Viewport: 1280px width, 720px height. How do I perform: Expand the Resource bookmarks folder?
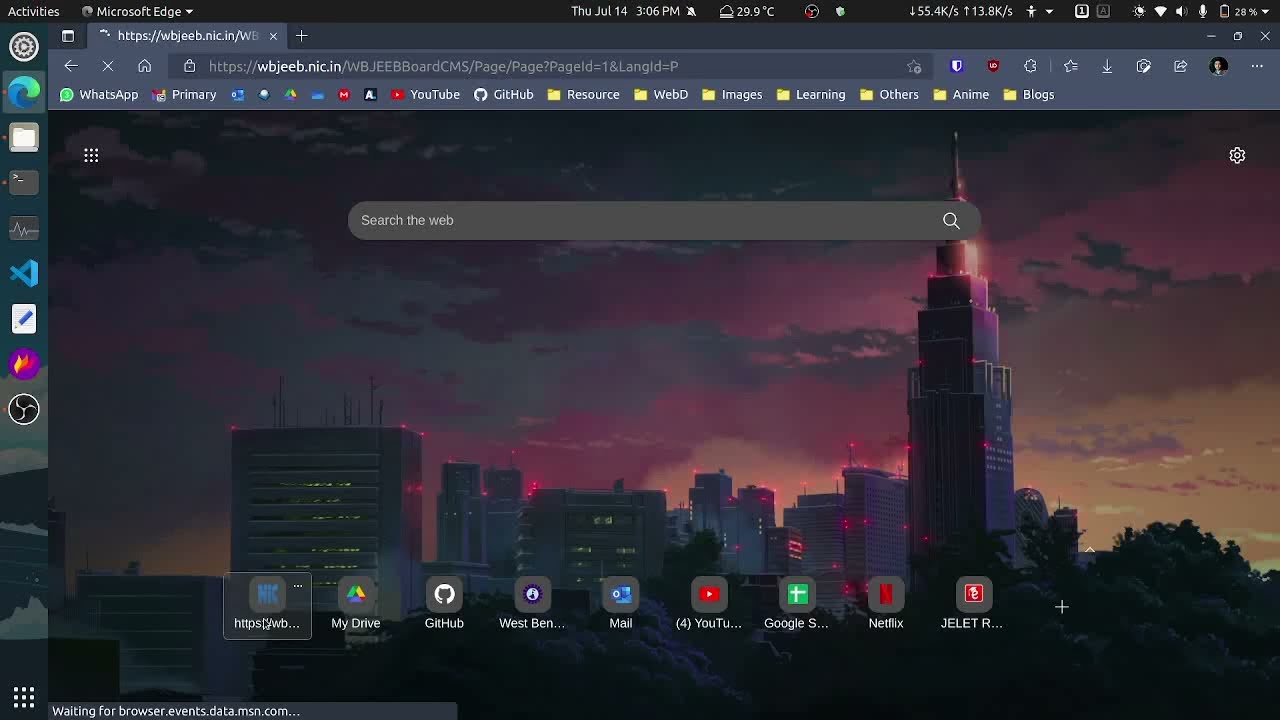click(583, 95)
